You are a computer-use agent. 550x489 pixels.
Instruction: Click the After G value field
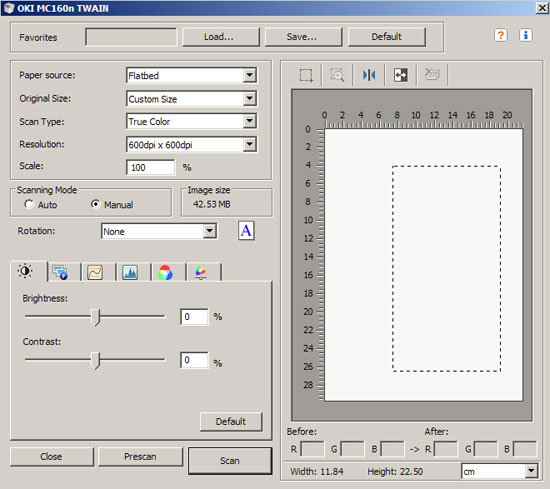point(485,449)
